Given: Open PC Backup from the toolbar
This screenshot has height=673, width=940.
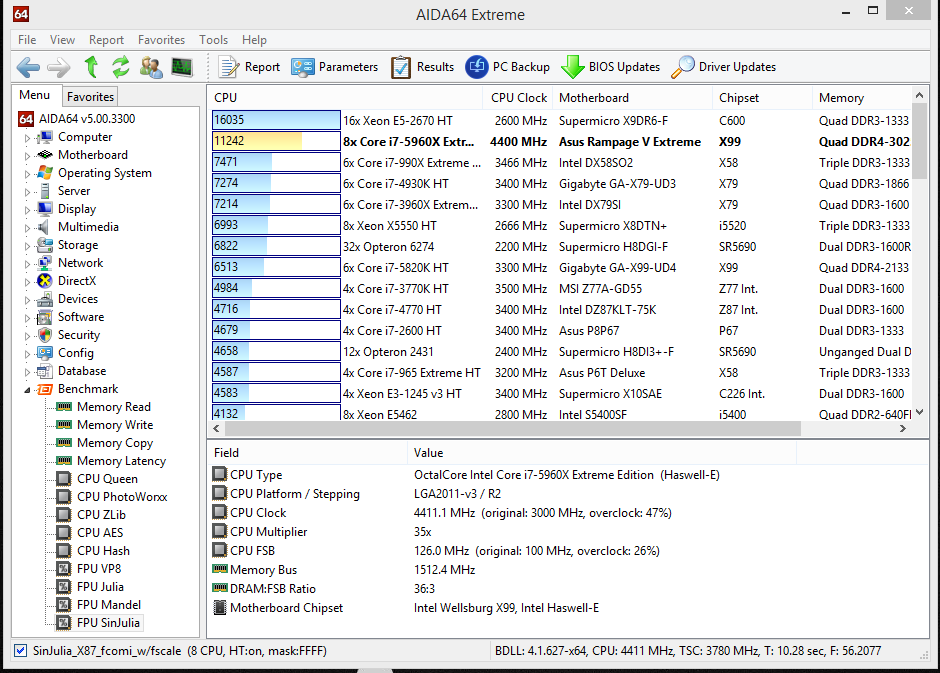Looking at the screenshot, I should 507,67.
